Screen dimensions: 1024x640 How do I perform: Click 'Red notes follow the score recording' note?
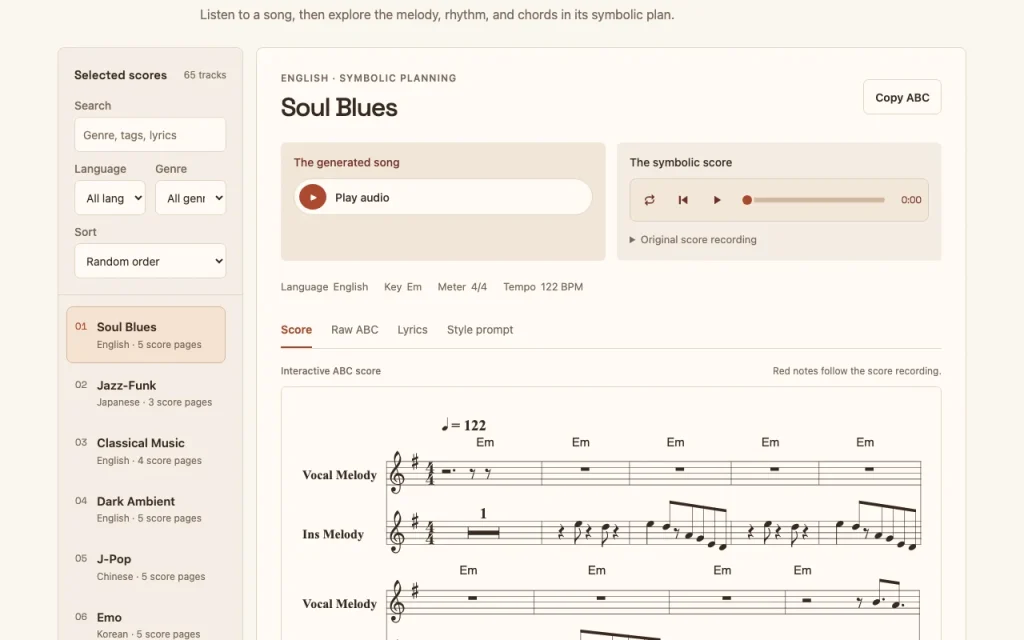pyautogui.click(x=857, y=371)
